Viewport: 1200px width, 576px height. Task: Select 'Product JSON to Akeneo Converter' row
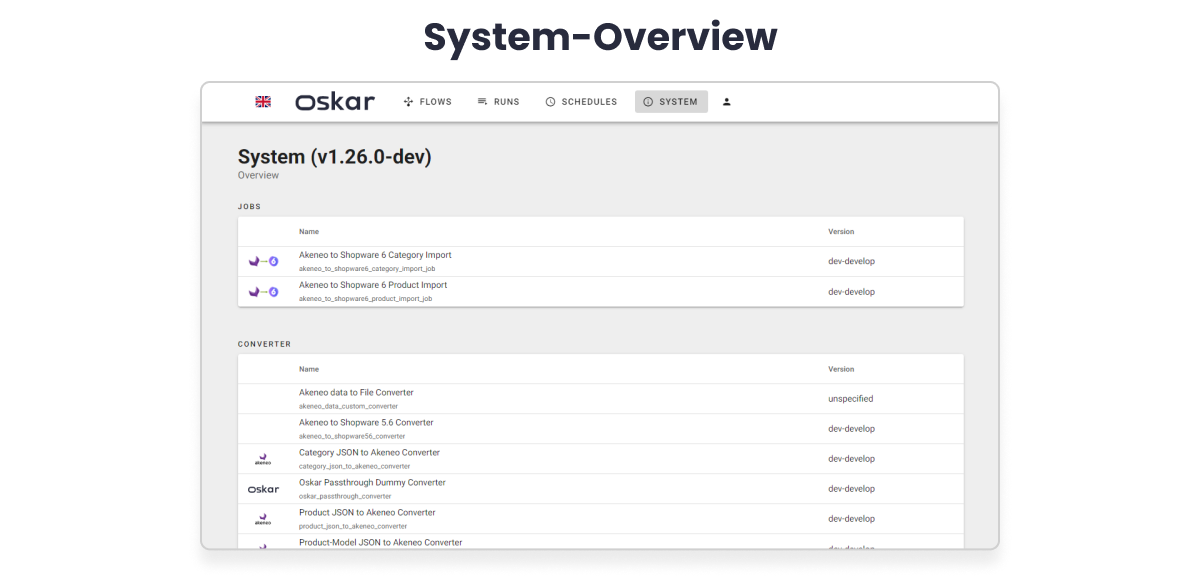601,519
